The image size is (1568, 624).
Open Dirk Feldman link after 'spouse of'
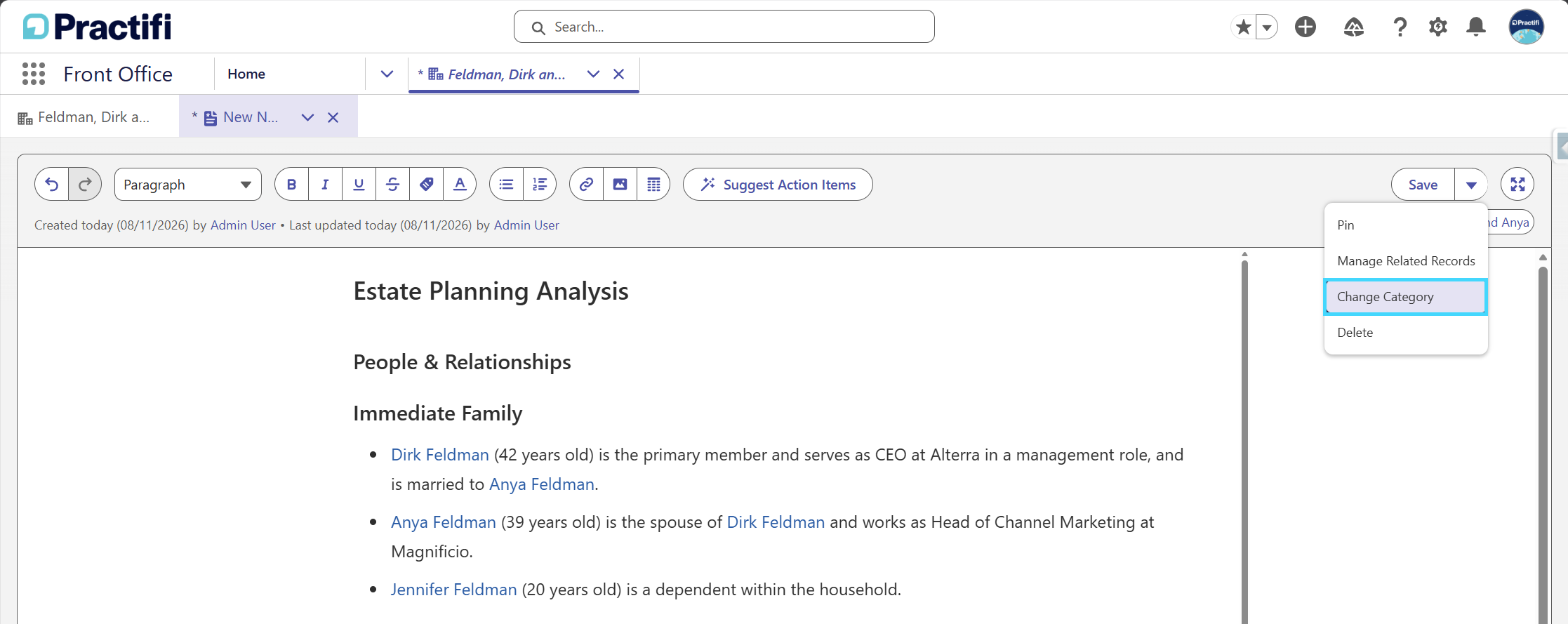776,522
